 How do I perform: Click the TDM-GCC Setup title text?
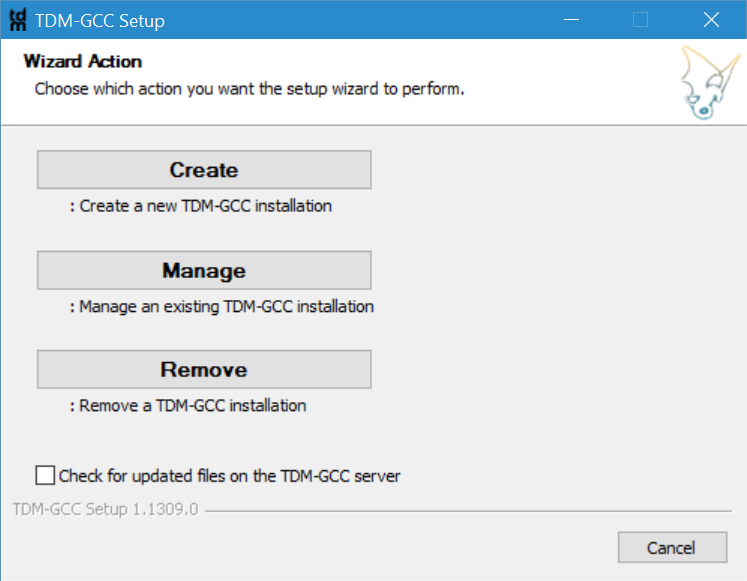(x=100, y=21)
